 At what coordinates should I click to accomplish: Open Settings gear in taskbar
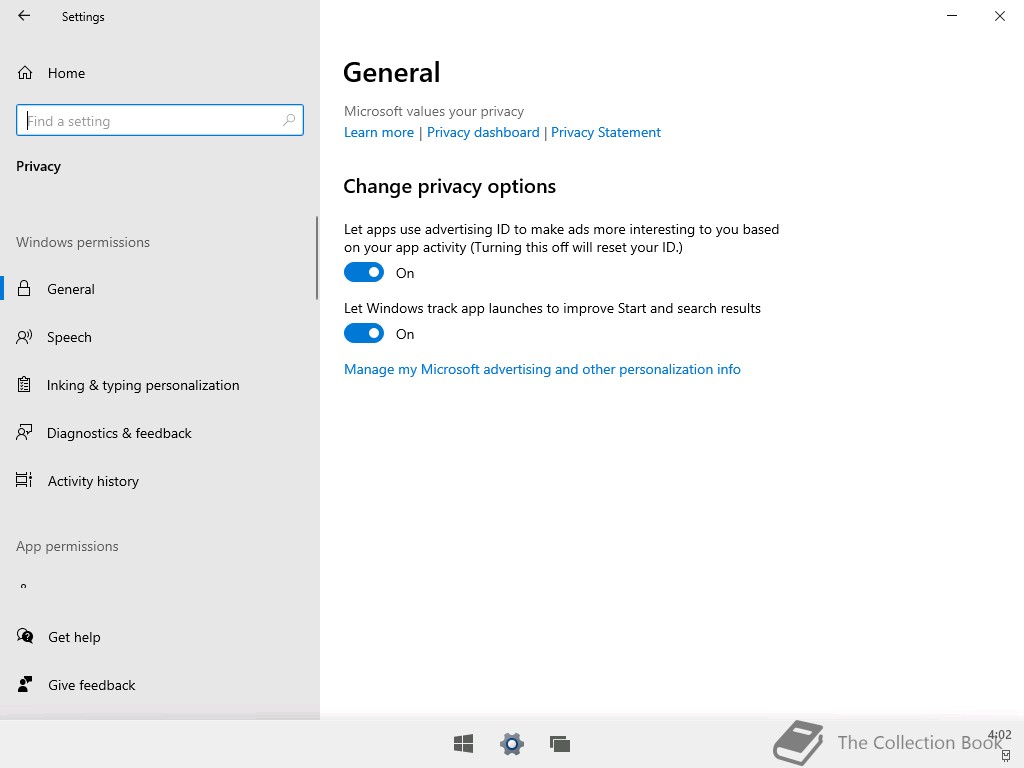tap(512, 743)
